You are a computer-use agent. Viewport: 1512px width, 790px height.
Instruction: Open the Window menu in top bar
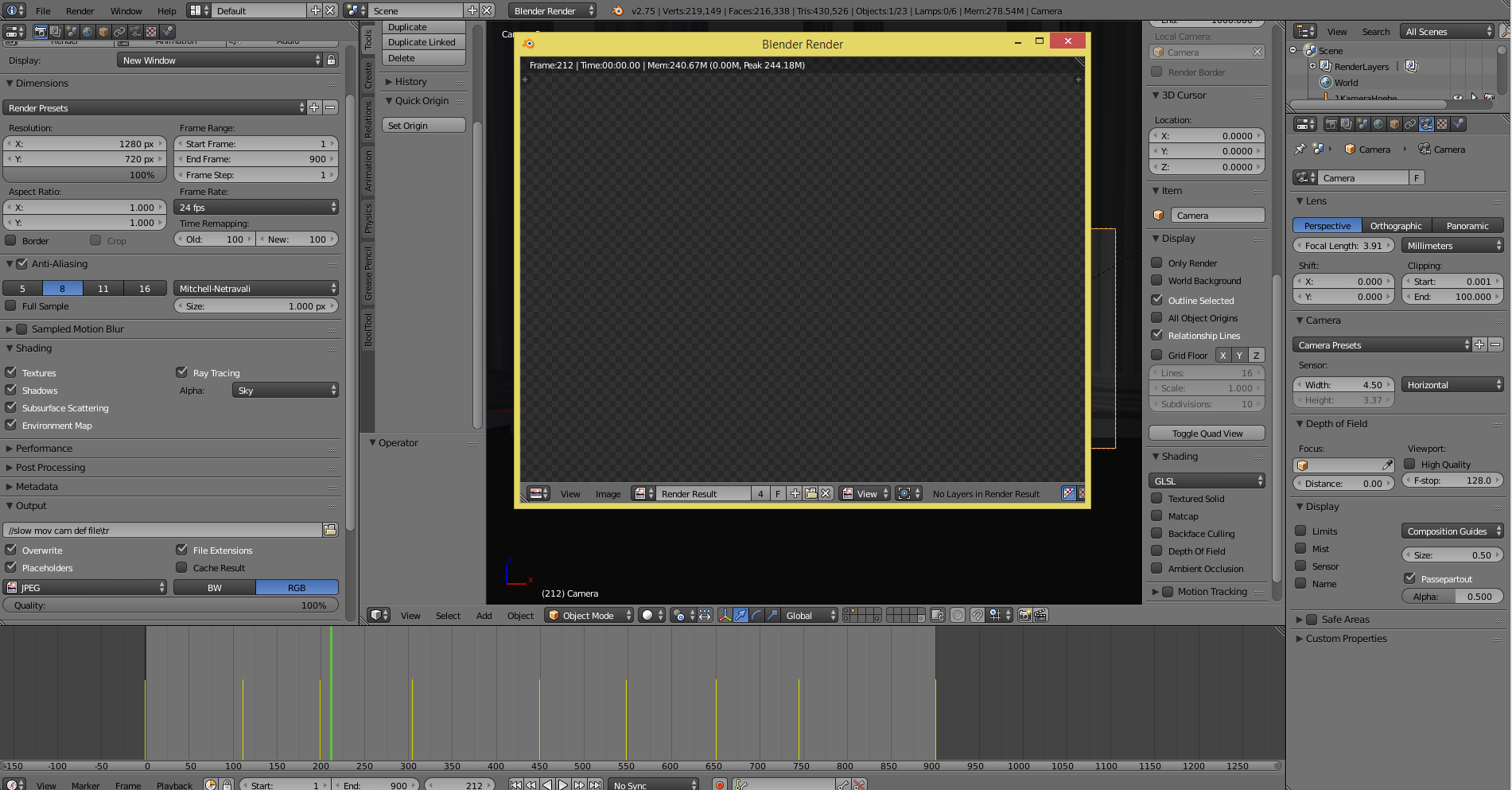(x=126, y=10)
